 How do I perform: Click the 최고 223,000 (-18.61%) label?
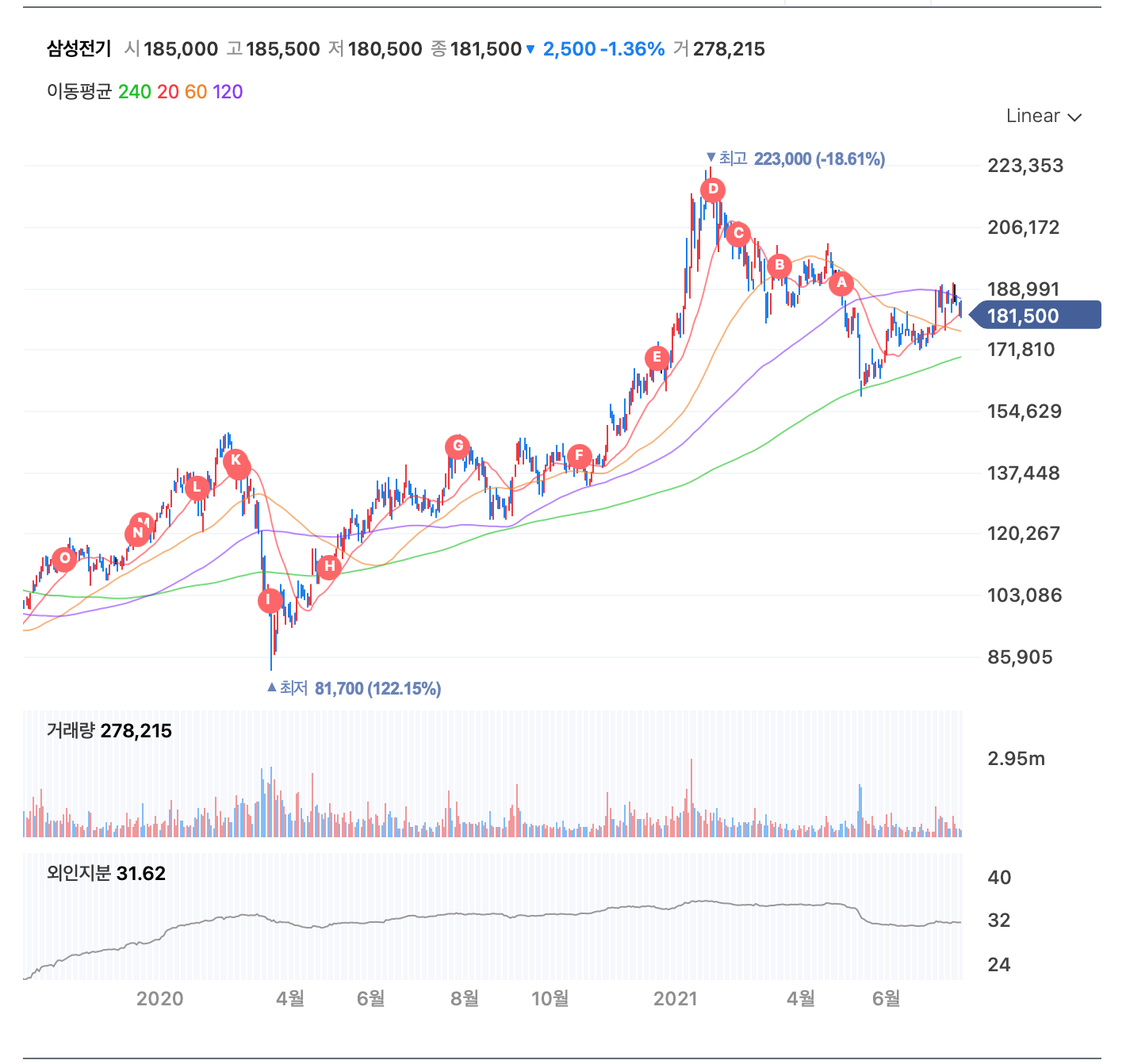point(795,159)
